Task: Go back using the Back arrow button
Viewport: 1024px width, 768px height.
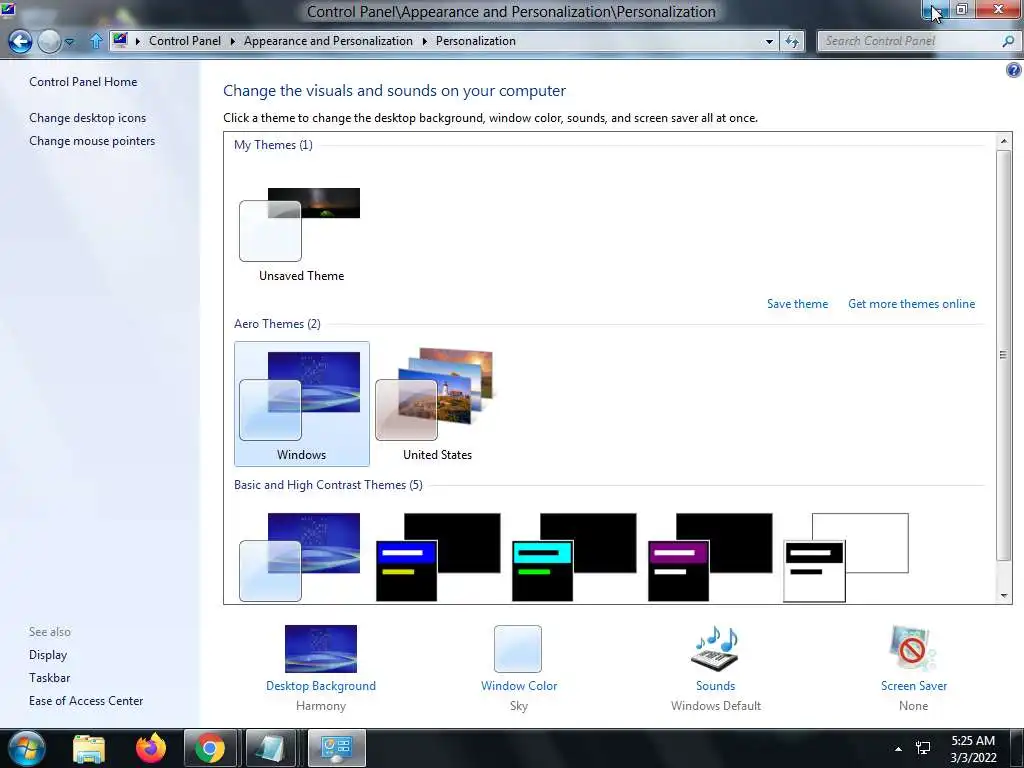Action: [20, 42]
